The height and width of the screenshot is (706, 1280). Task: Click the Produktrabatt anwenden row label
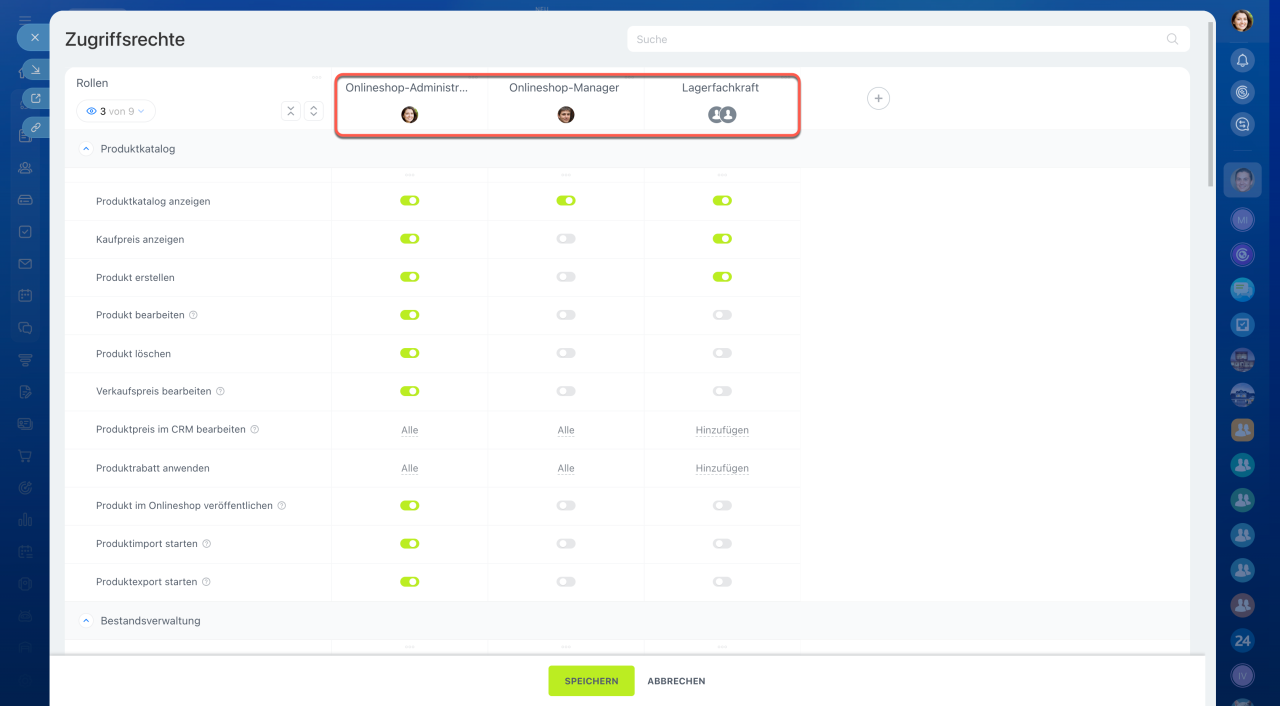[152, 468]
